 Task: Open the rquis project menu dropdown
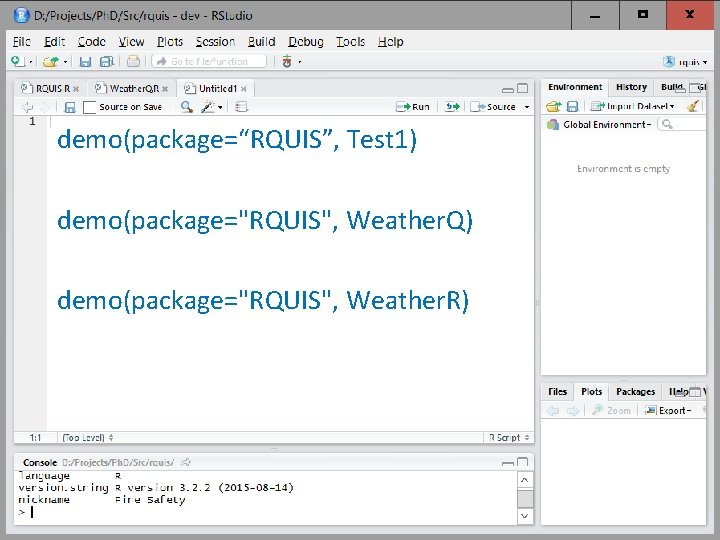[x=686, y=62]
